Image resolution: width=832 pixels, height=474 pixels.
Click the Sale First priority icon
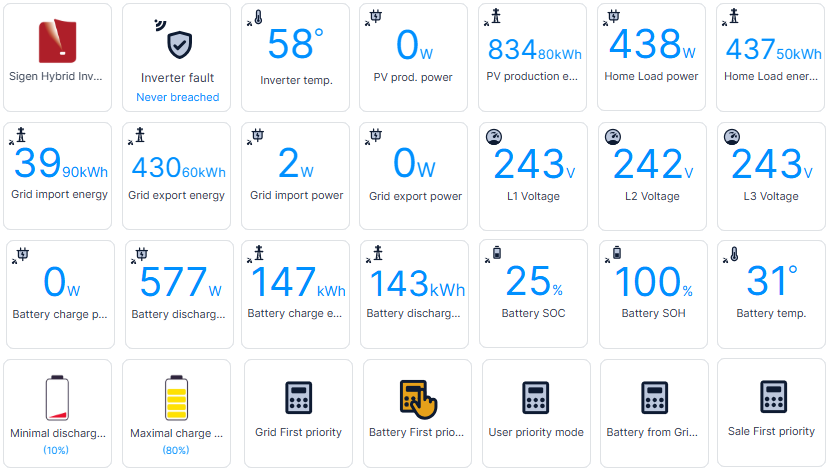pos(771,398)
